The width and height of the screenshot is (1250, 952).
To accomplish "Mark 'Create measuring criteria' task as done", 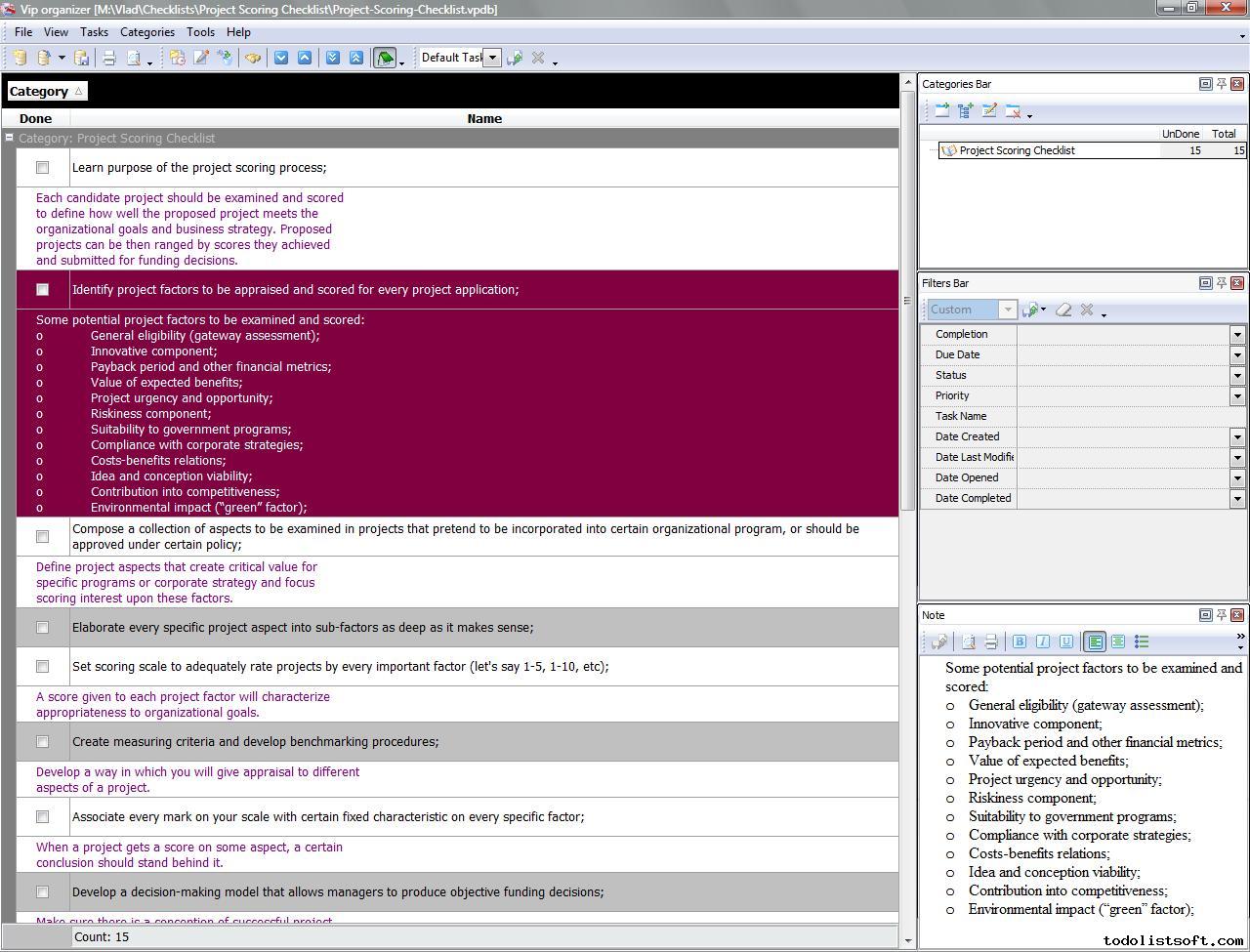I will [42, 742].
